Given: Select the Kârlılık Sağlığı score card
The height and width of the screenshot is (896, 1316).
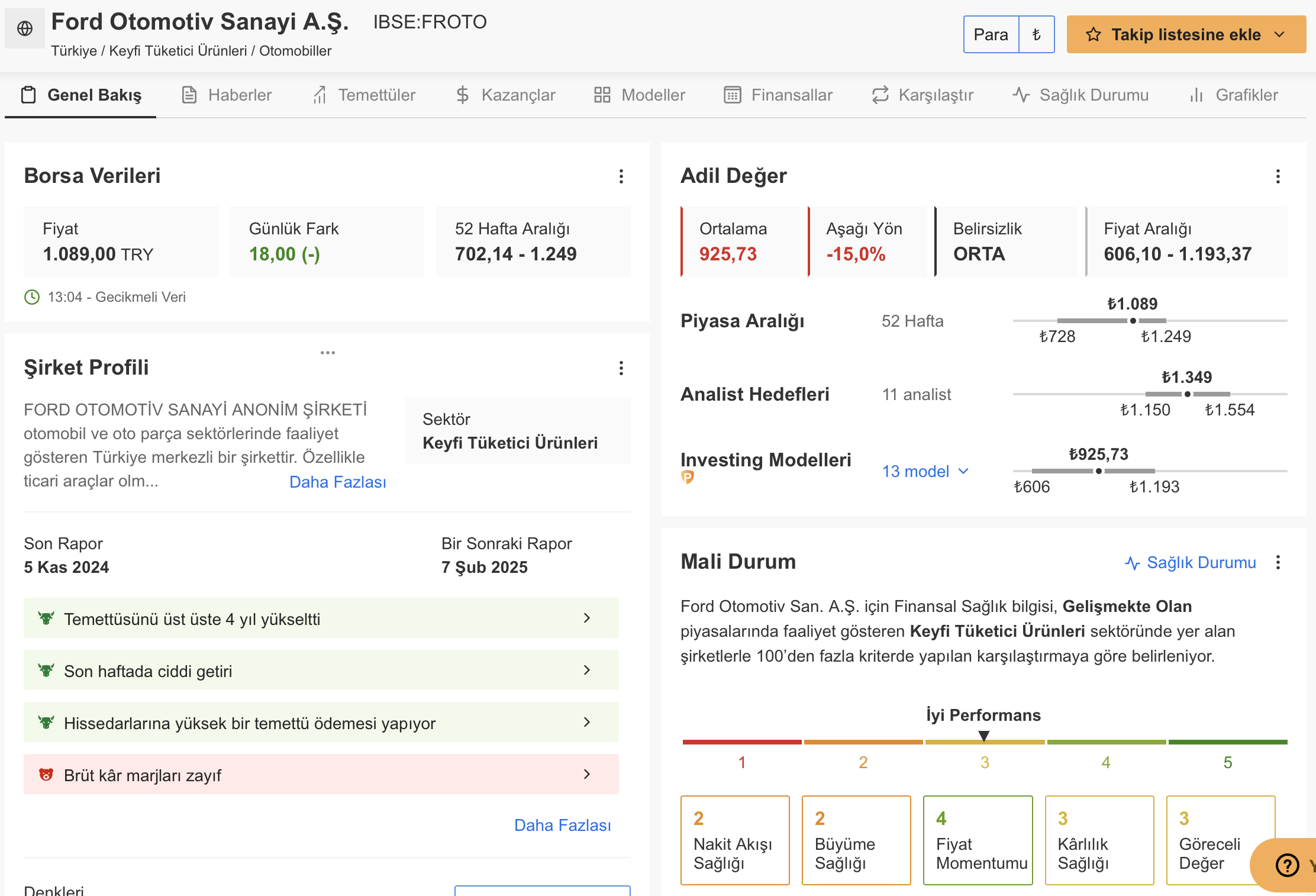Looking at the screenshot, I should [x=1099, y=840].
